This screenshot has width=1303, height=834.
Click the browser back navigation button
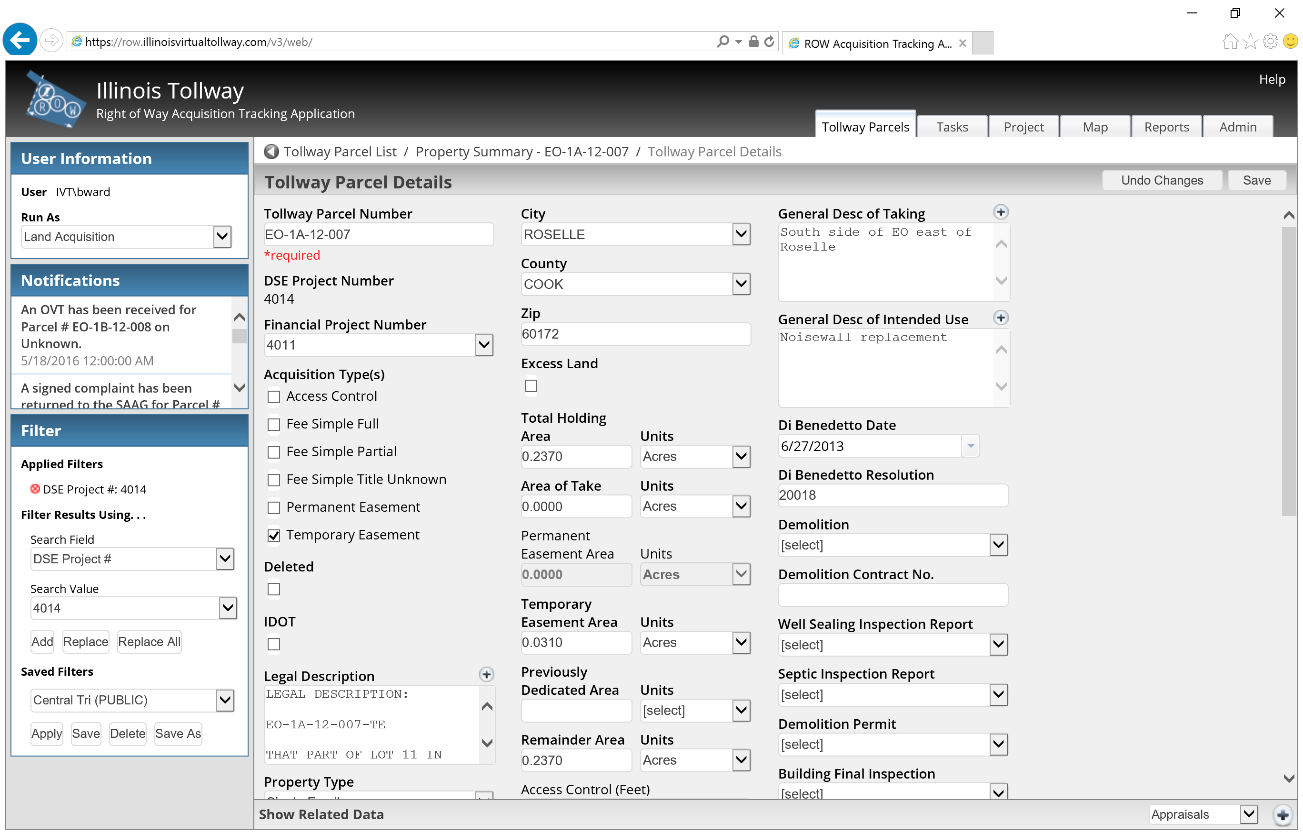coord(20,41)
